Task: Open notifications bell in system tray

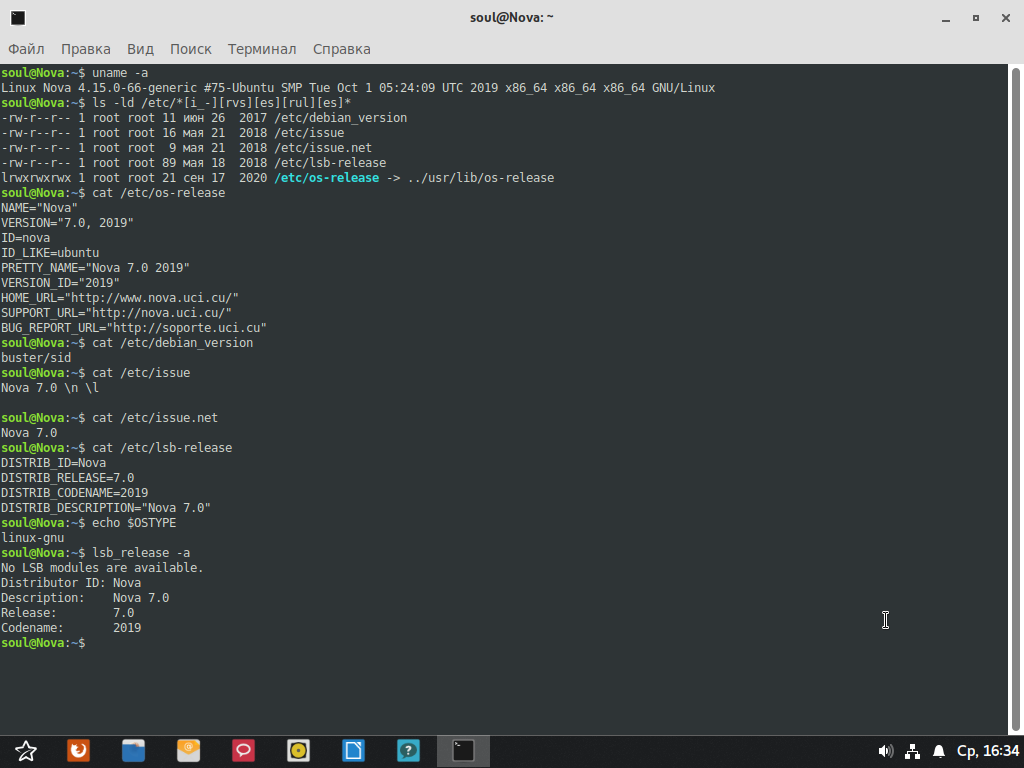Action: coord(938,751)
